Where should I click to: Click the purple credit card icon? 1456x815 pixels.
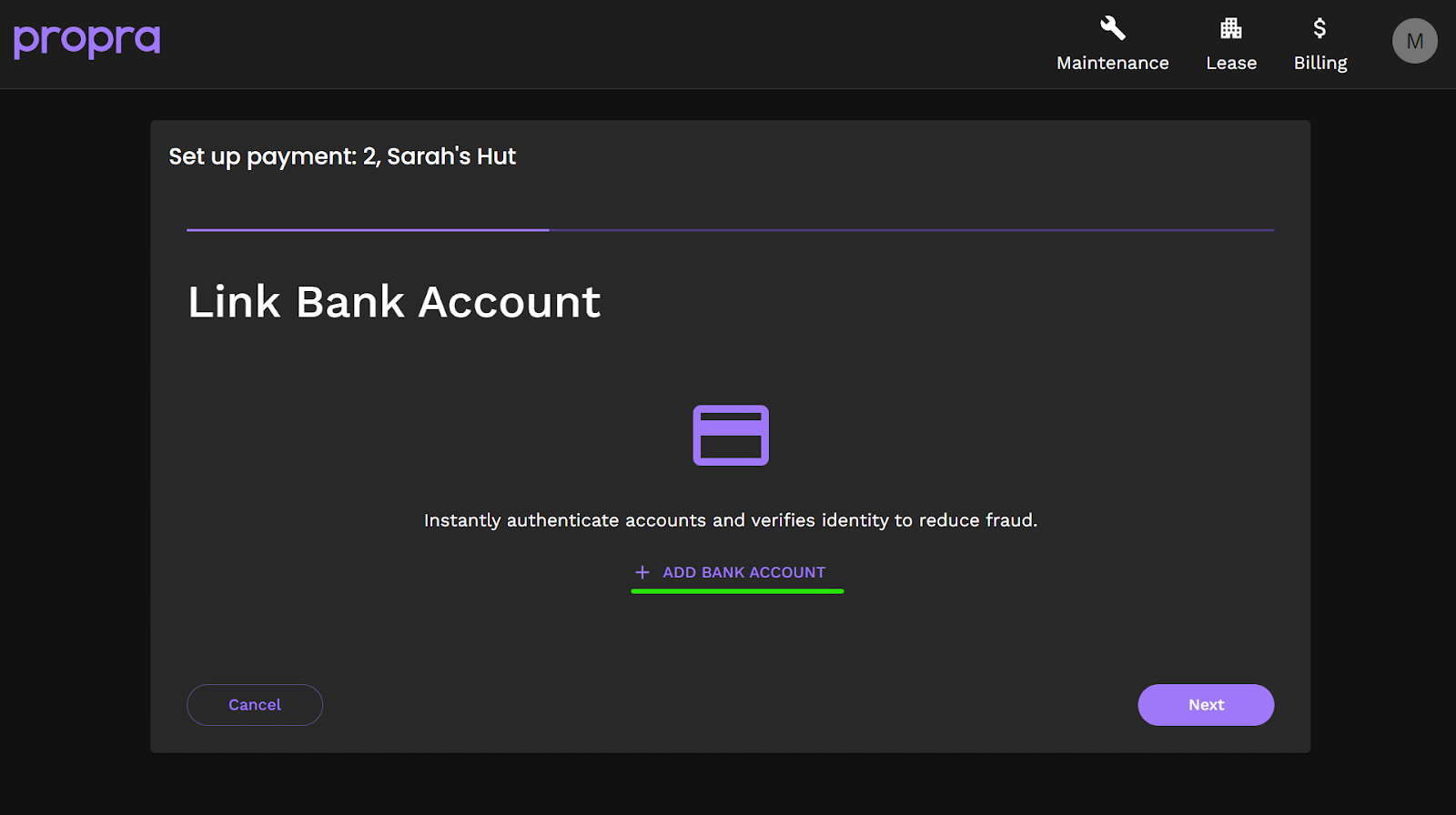[x=731, y=435]
